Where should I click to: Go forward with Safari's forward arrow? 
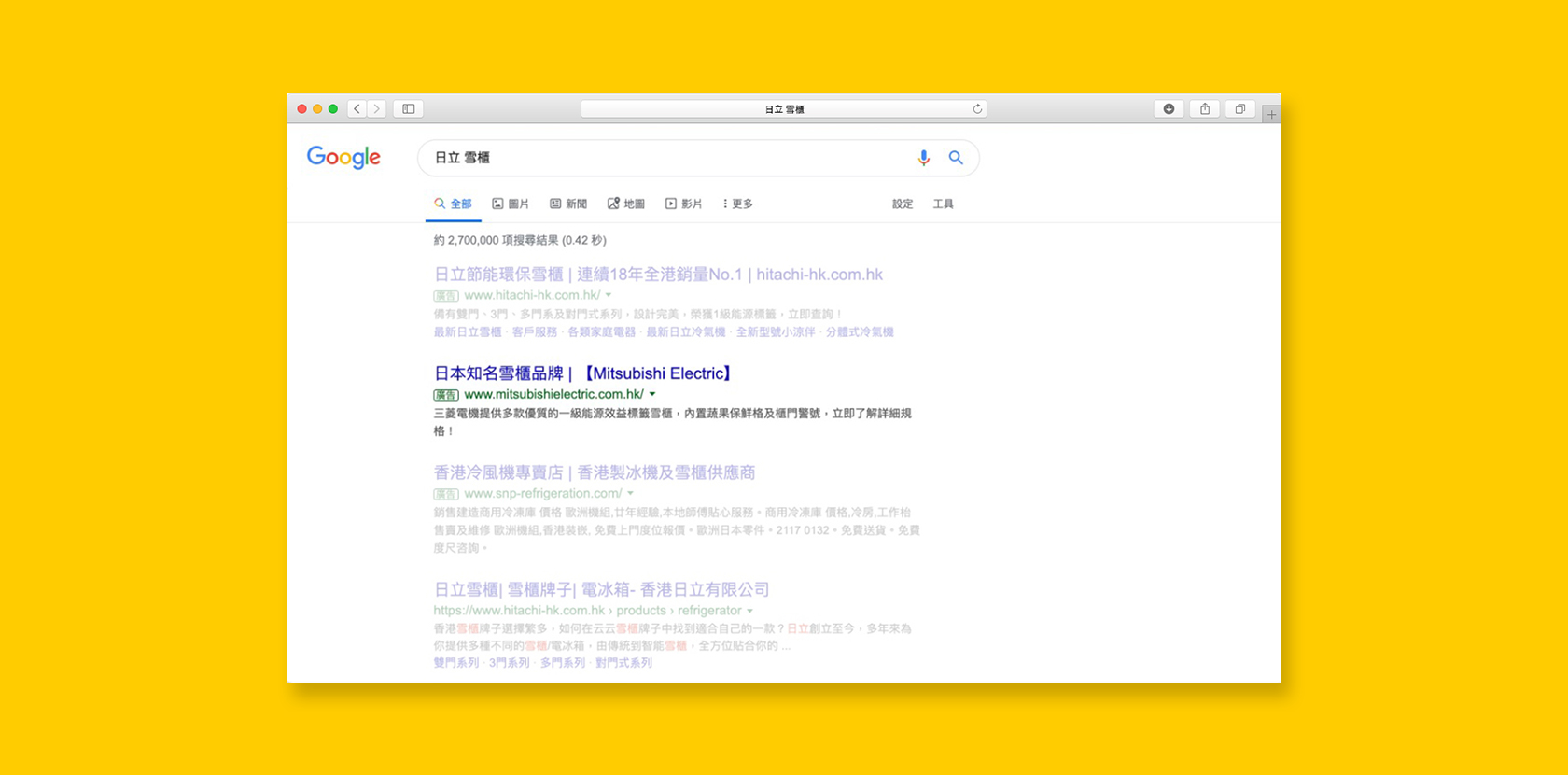point(377,109)
